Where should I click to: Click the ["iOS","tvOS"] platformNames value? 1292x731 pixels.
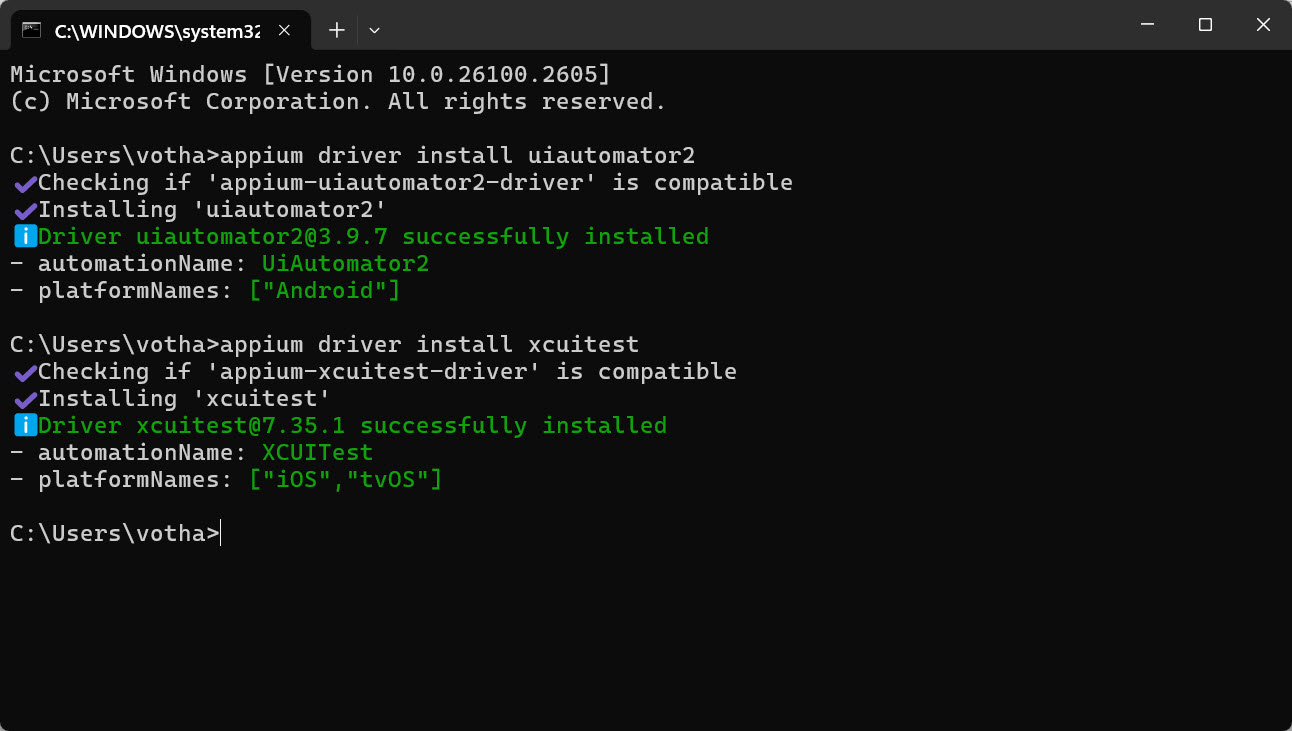click(x=345, y=480)
